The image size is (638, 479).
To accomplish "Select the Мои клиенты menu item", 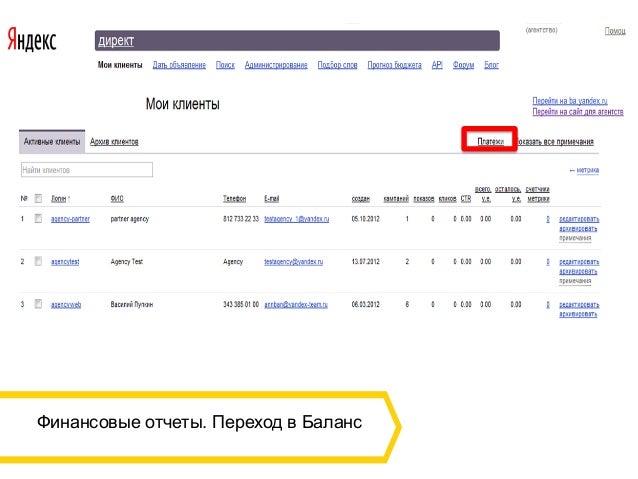I will [120, 65].
